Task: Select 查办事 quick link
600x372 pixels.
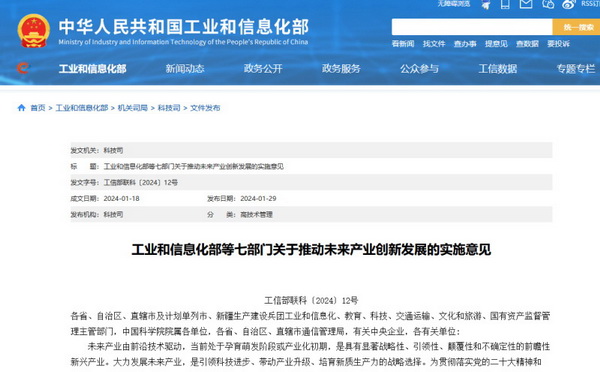Action: [465, 44]
